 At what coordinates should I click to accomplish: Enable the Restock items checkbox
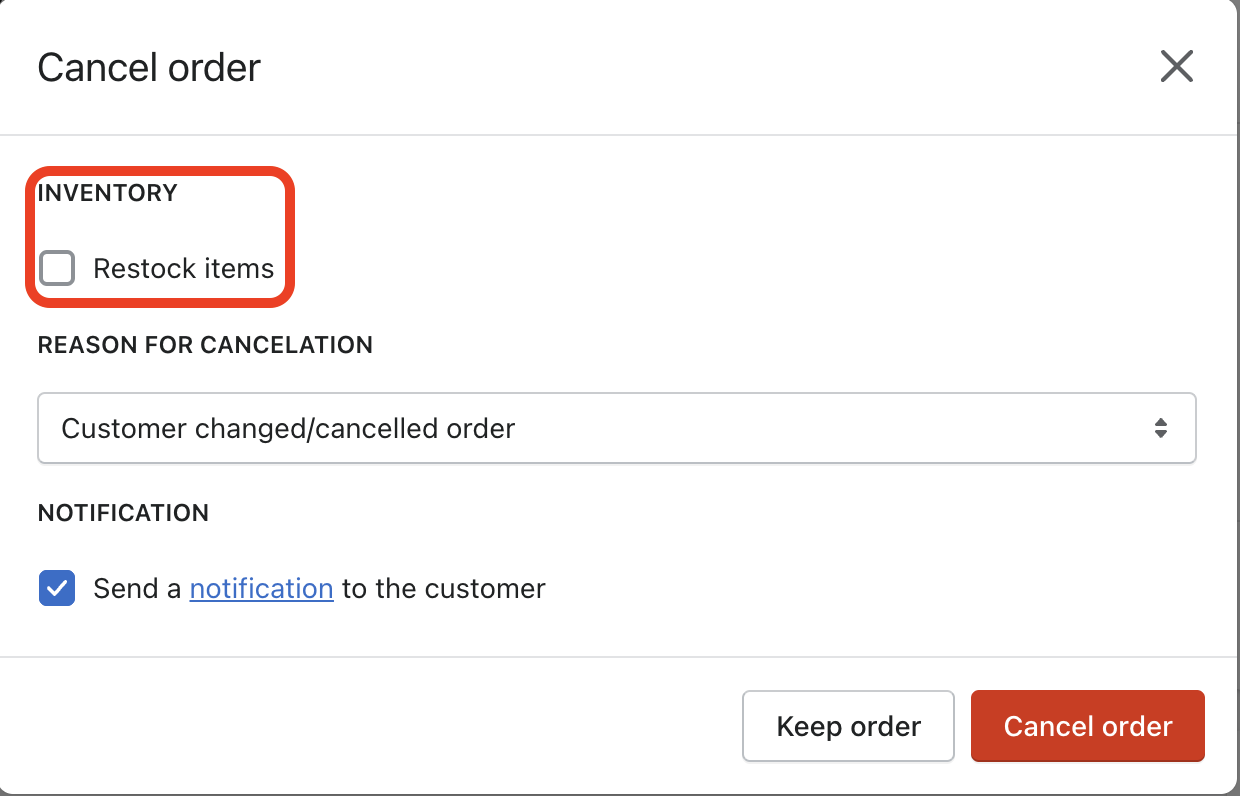pos(57,268)
